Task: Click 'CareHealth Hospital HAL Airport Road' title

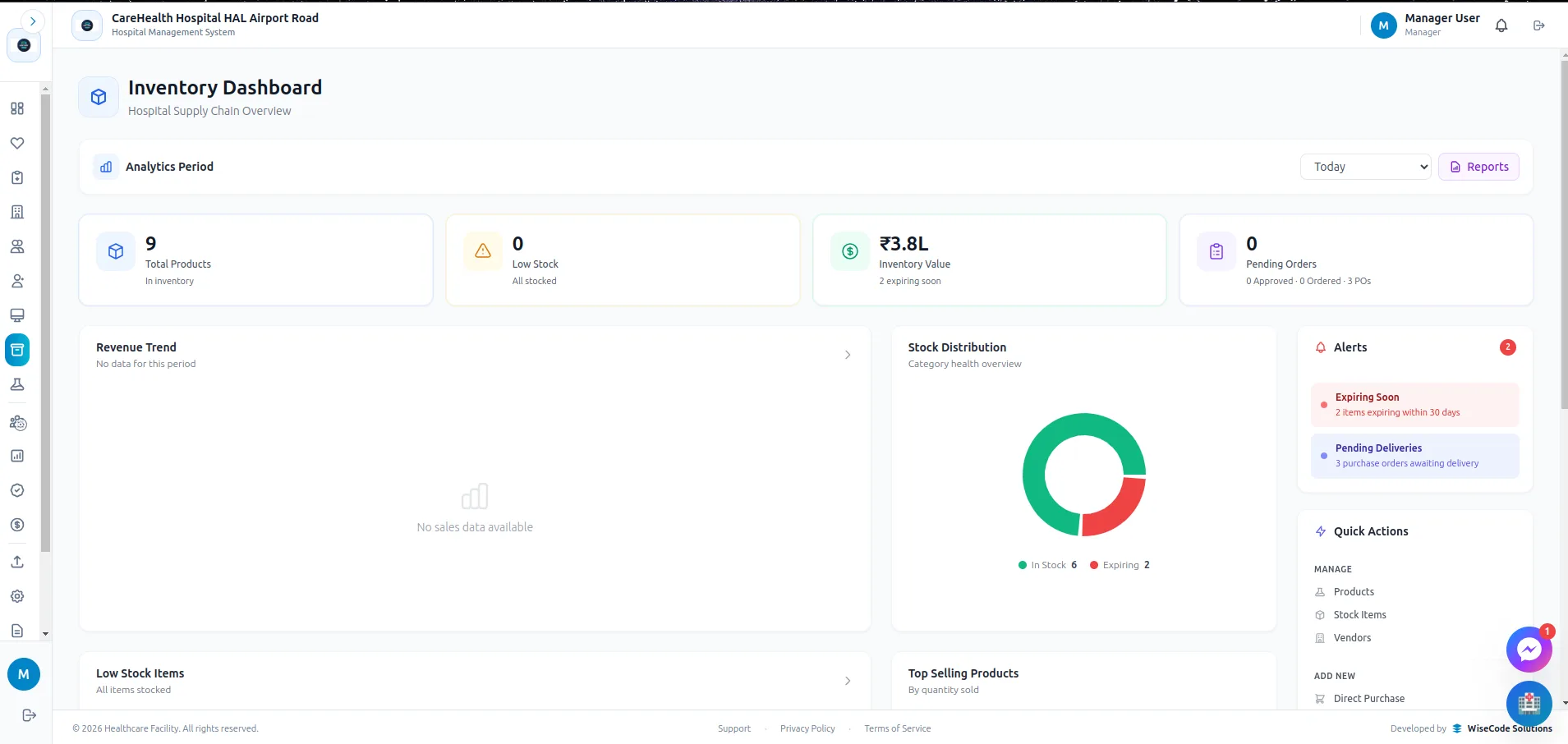Action: pyautogui.click(x=215, y=18)
